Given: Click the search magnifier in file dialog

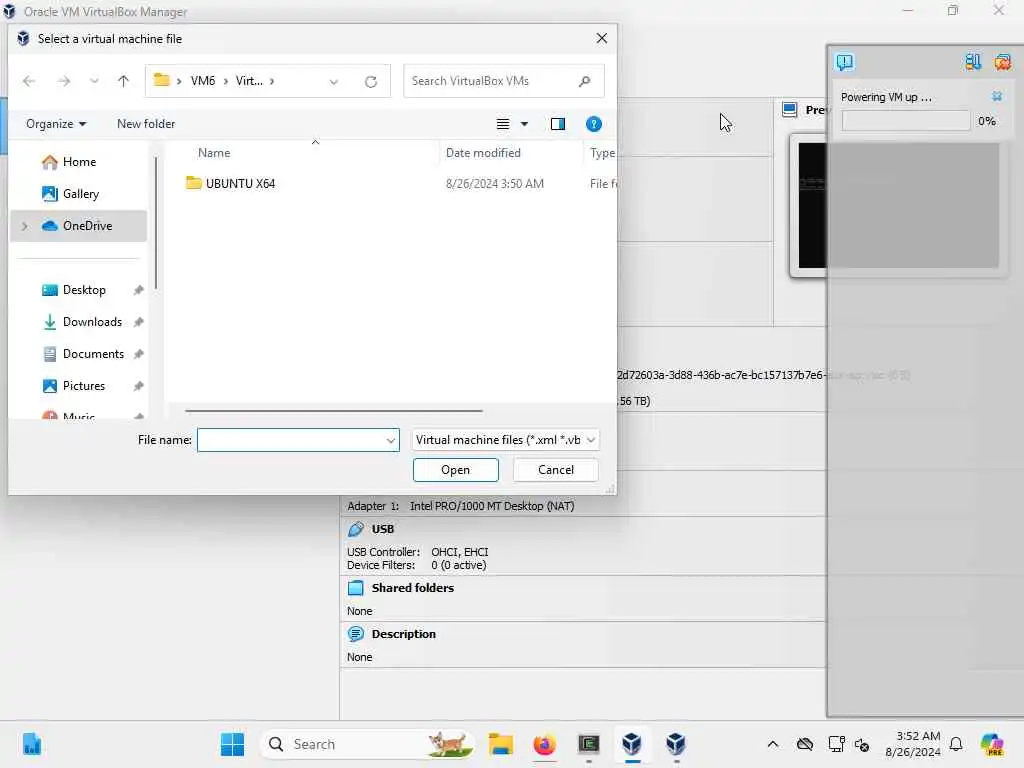Looking at the screenshot, I should coord(584,81).
